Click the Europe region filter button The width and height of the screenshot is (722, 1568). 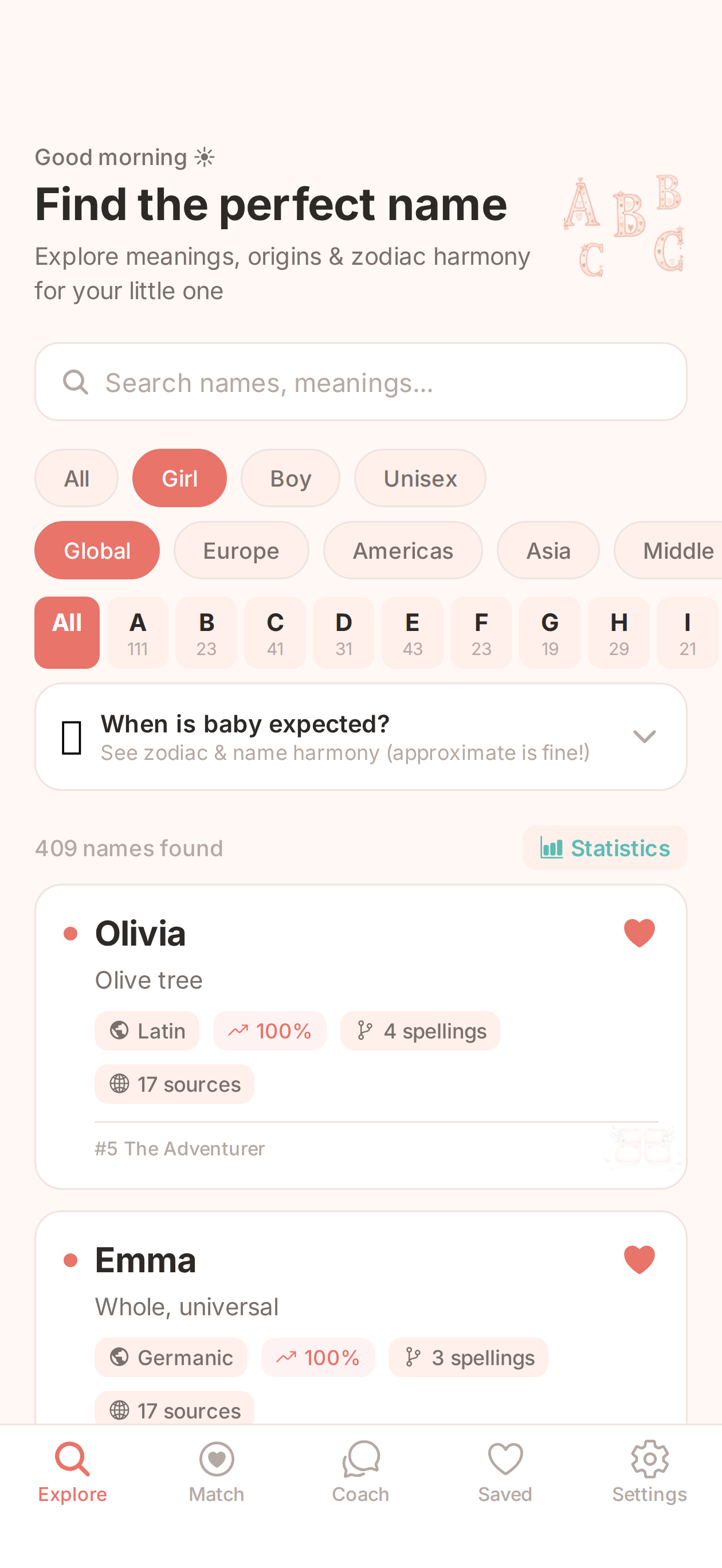point(241,550)
